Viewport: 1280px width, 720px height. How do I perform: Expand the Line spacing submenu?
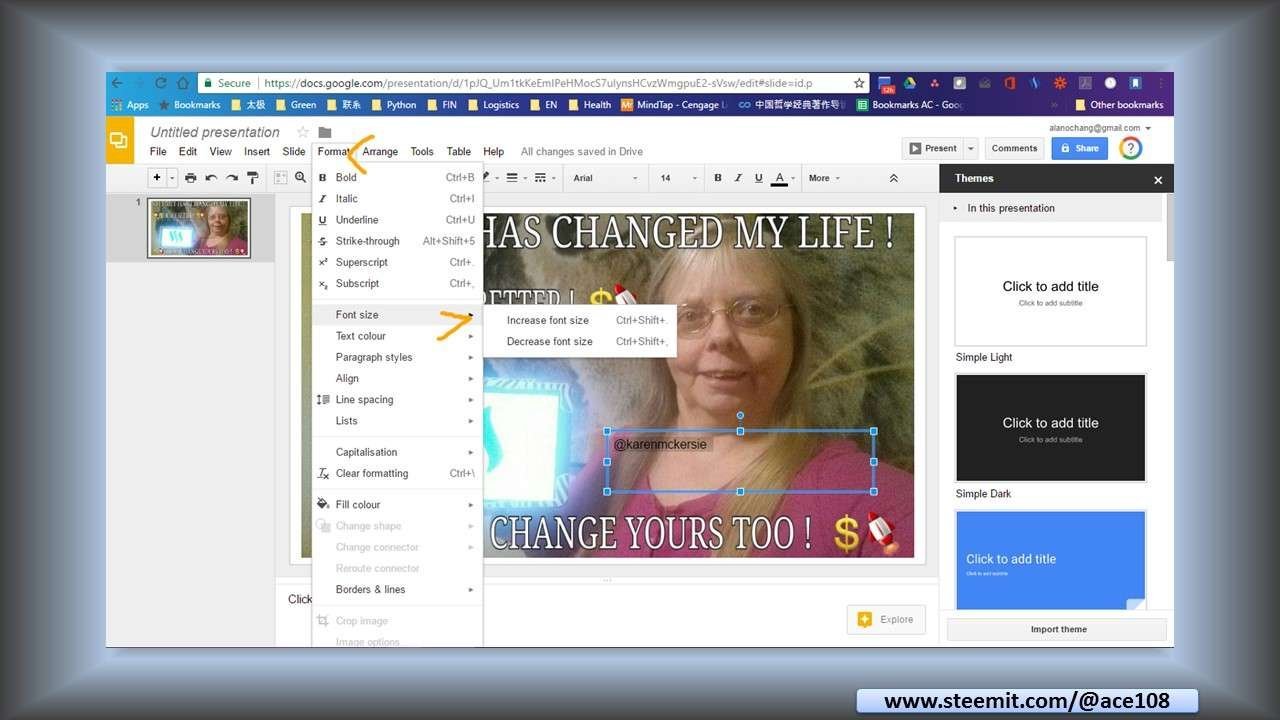(x=397, y=399)
